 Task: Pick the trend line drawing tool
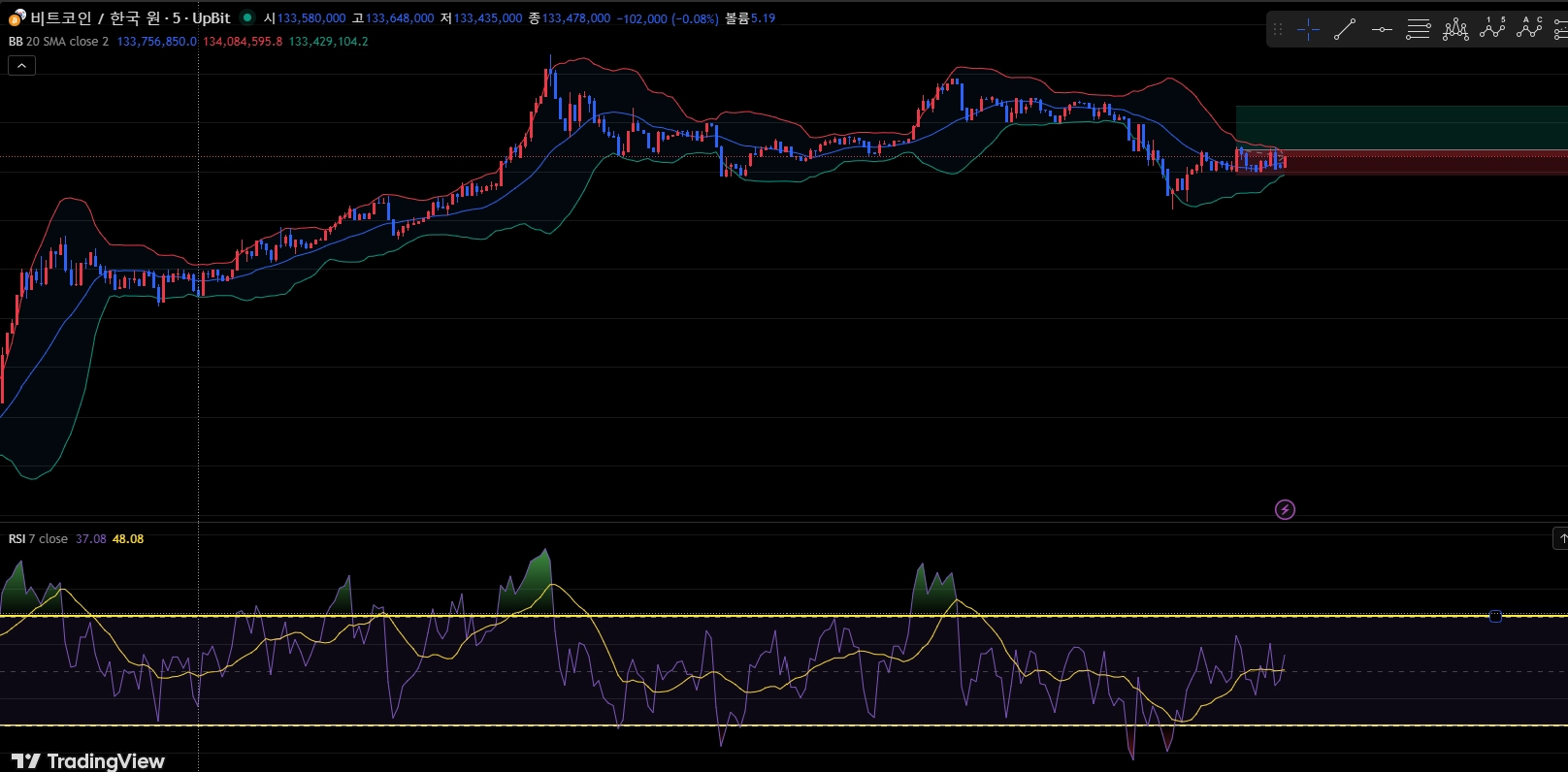click(x=1345, y=30)
